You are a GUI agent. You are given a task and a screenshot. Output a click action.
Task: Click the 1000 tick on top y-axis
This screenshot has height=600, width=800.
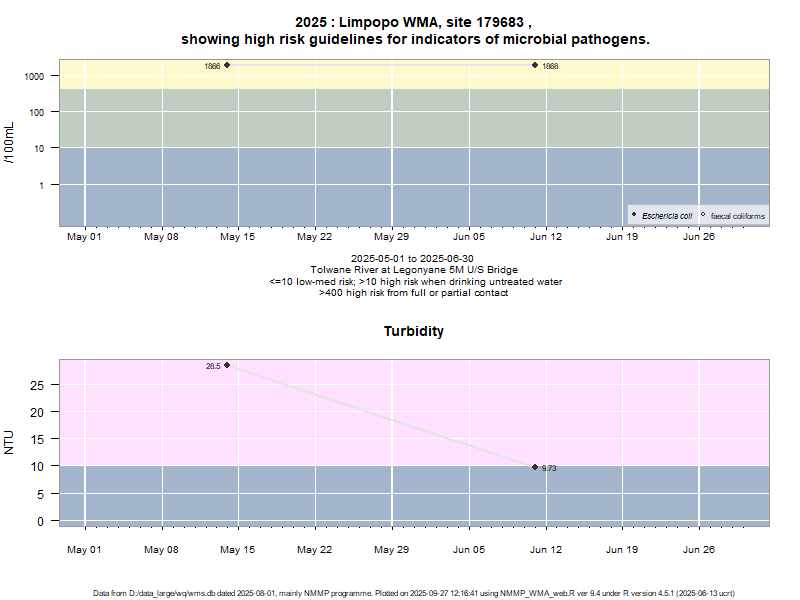coord(33,76)
